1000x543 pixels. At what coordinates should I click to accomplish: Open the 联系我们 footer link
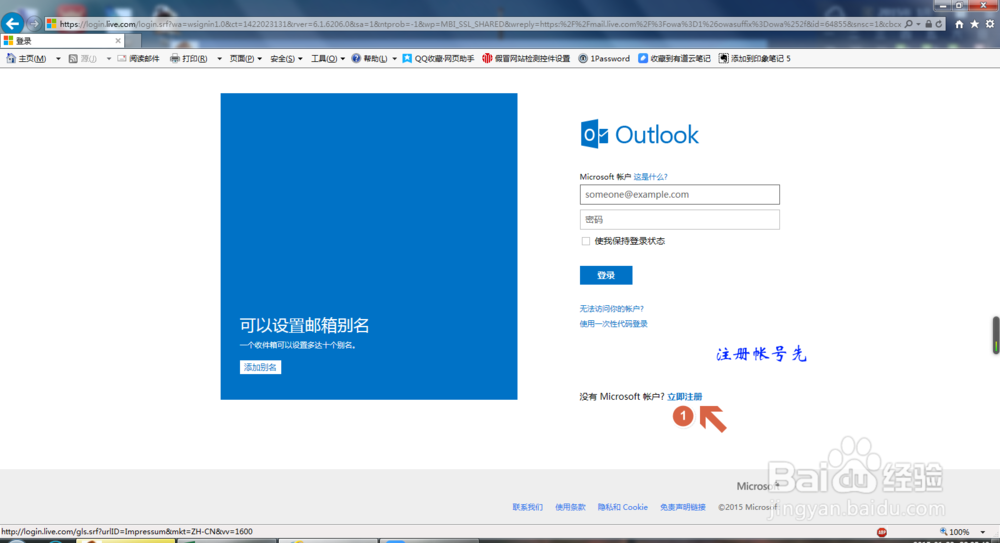[527, 507]
